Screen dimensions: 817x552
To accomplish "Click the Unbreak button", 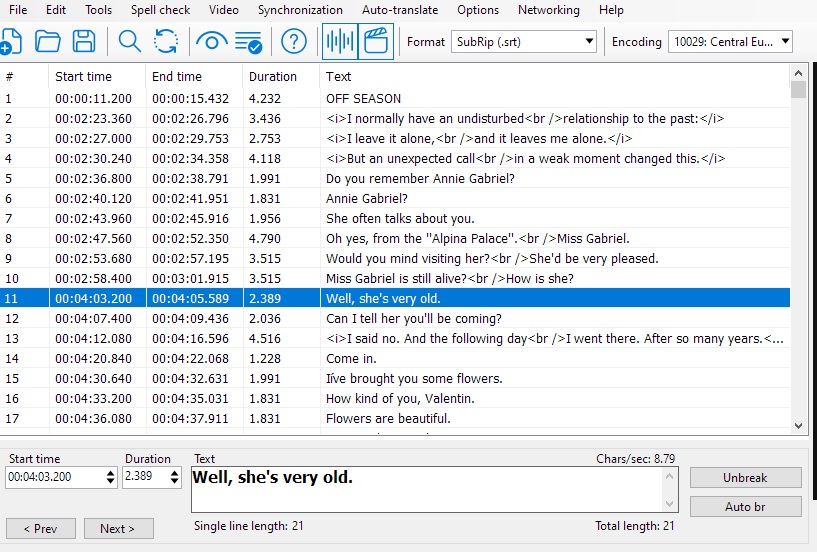I will [x=746, y=477].
